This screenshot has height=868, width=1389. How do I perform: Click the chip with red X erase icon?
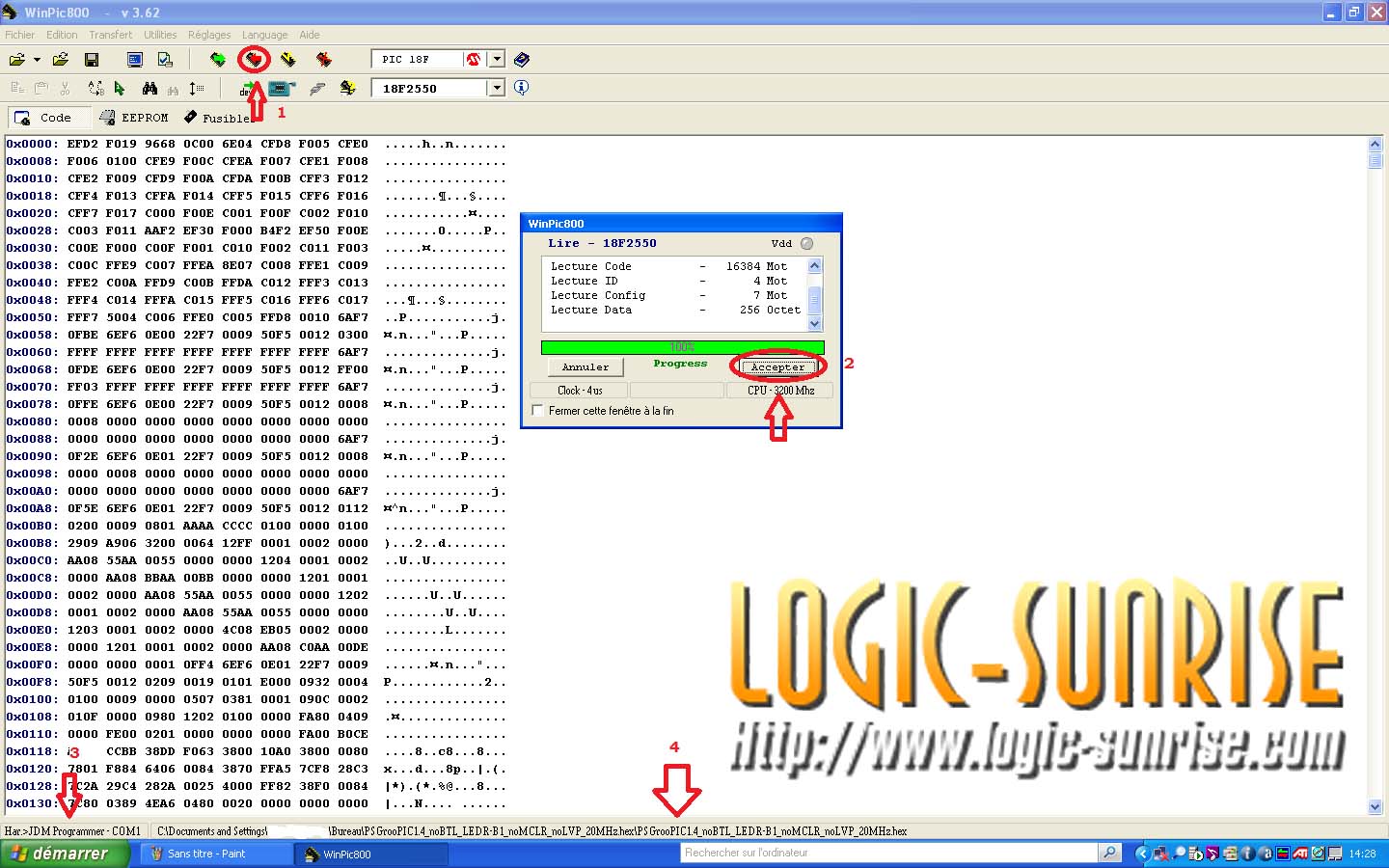tap(324, 60)
